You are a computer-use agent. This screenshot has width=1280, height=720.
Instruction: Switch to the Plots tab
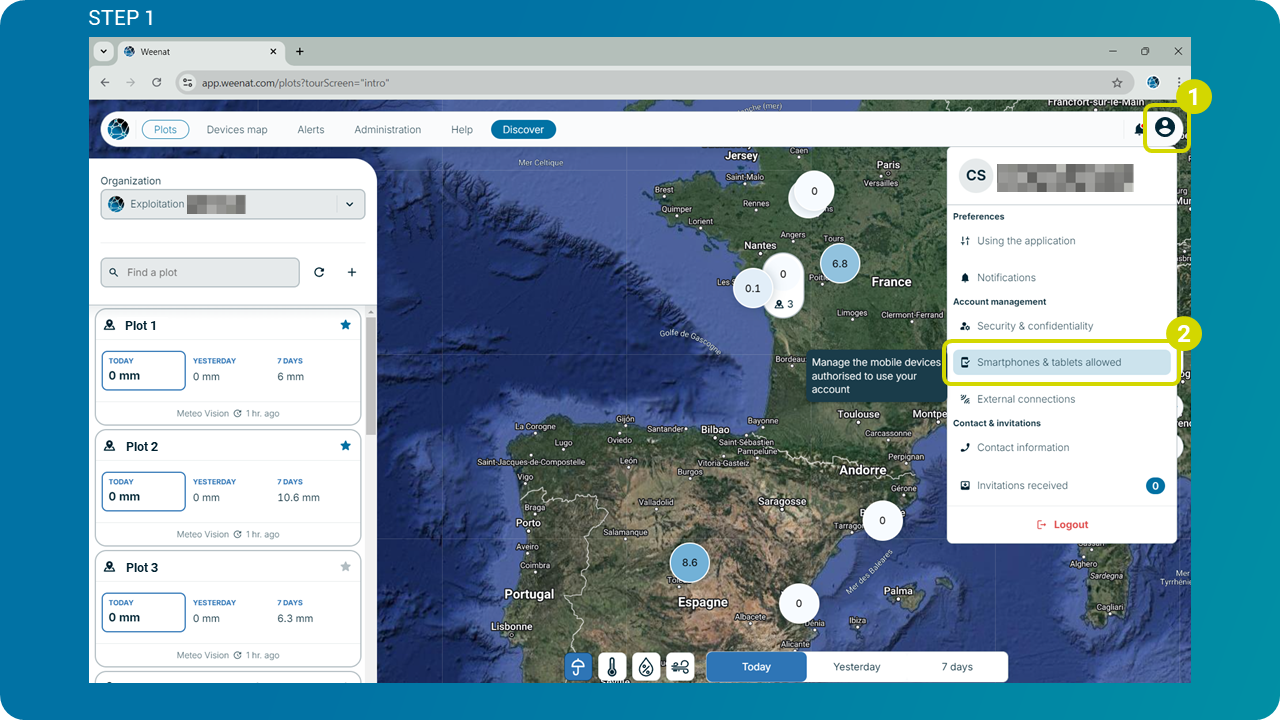166,129
